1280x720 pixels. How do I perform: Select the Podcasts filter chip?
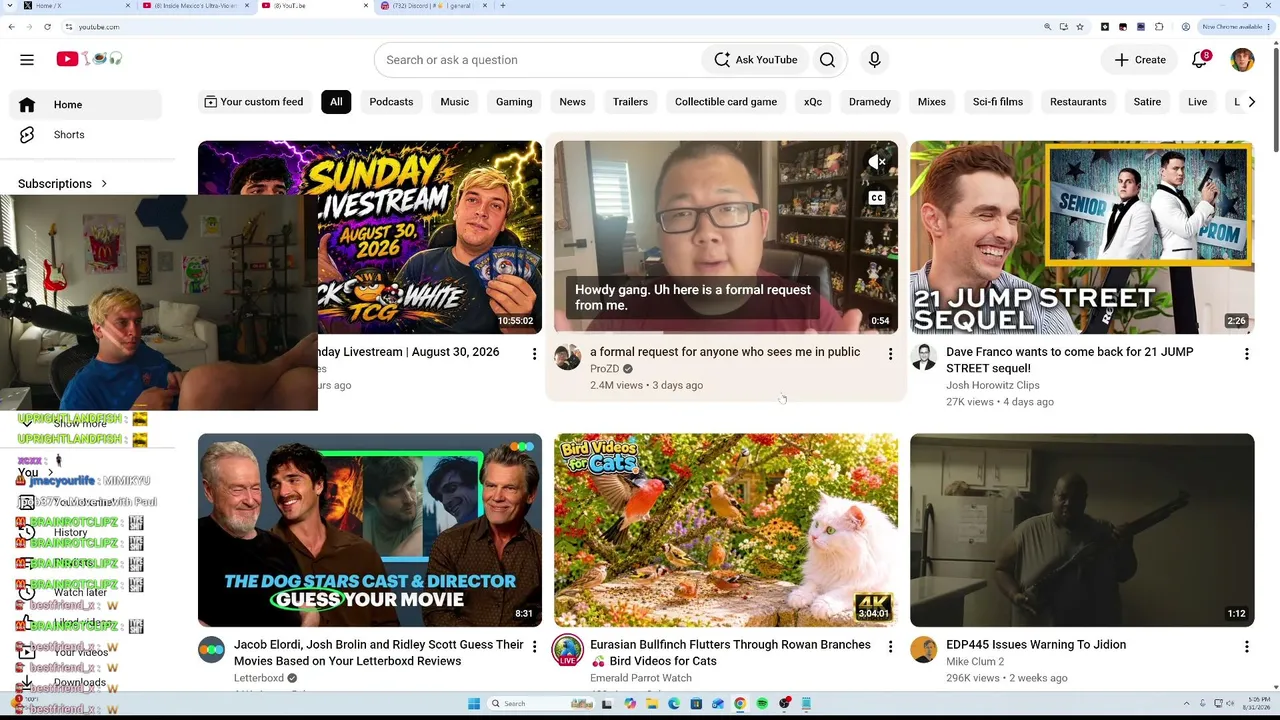(x=391, y=102)
